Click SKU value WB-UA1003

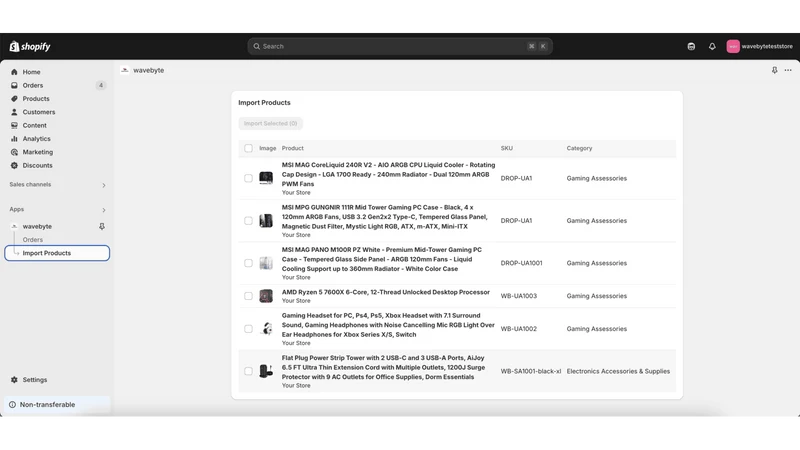519,296
